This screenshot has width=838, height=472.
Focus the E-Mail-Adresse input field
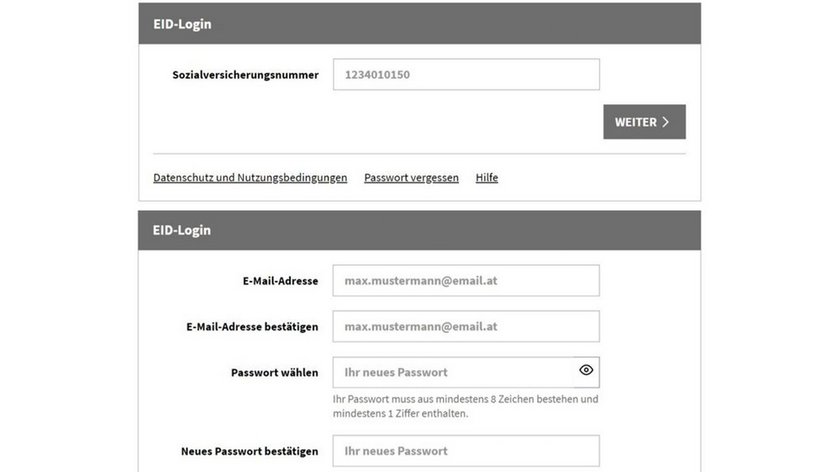[466, 281]
